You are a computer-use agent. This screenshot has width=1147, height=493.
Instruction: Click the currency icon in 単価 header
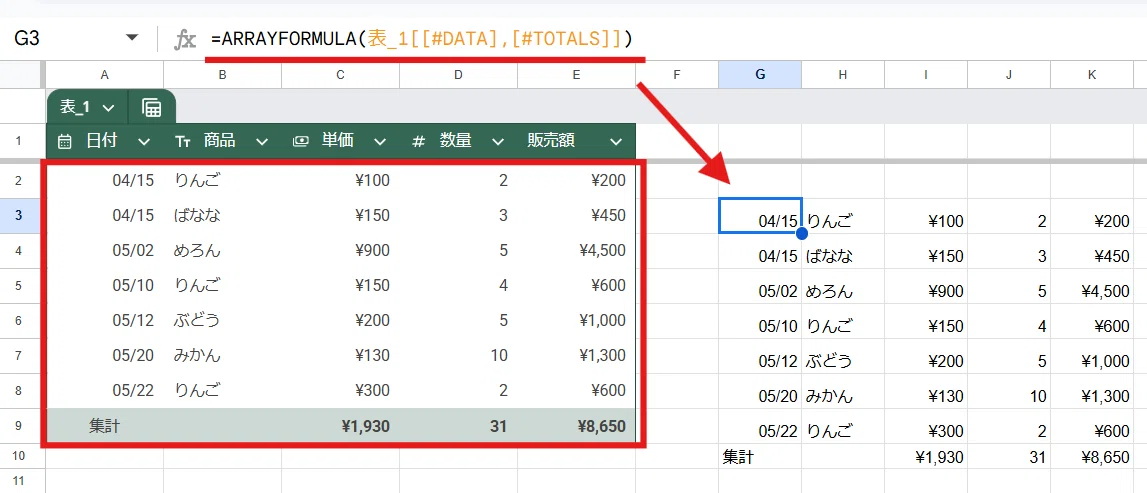point(300,142)
